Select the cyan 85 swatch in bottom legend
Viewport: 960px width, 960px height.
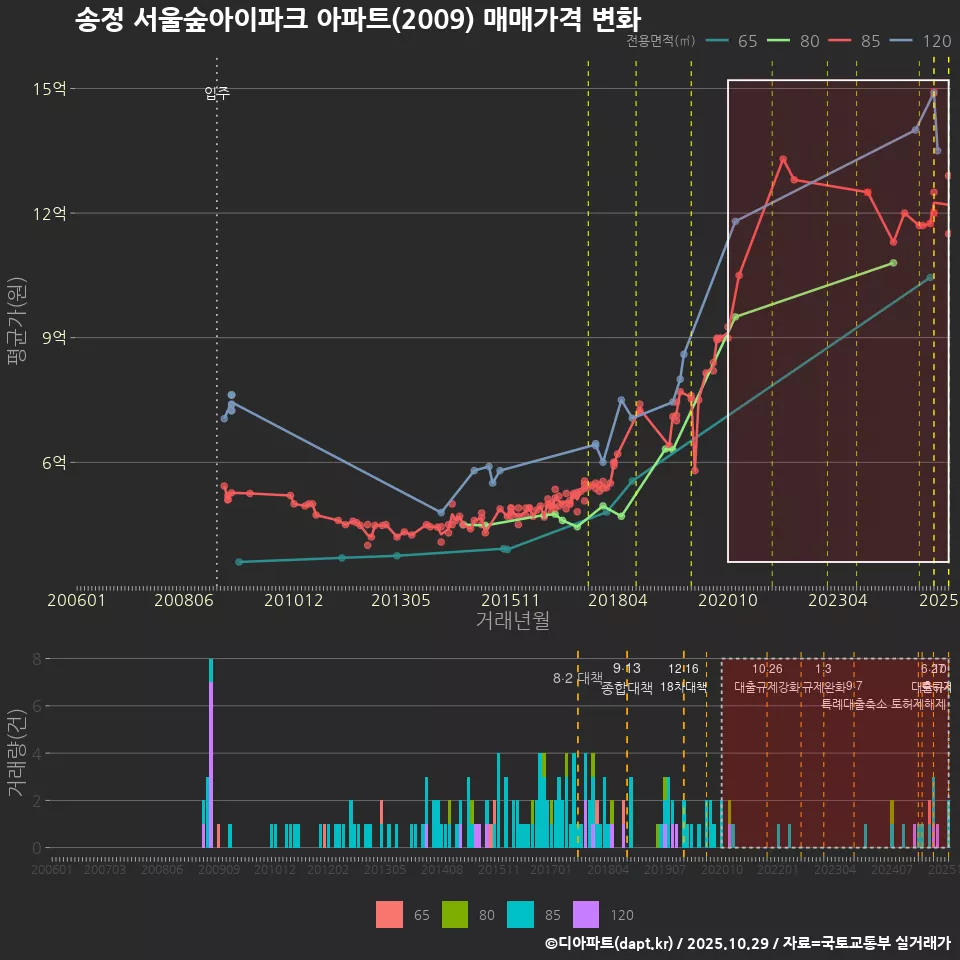(519, 913)
